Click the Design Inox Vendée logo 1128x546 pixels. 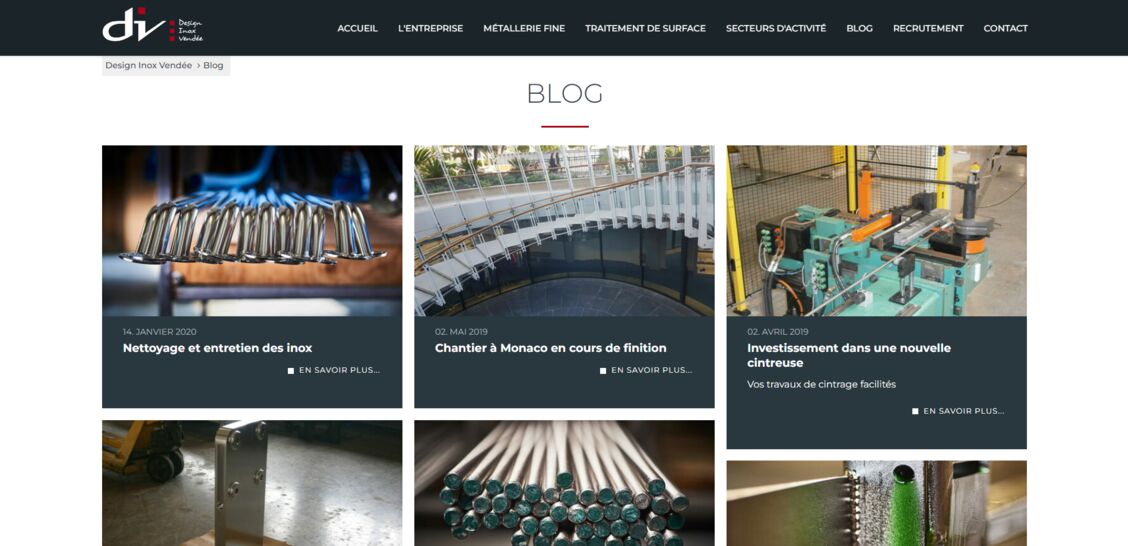pos(153,25)
